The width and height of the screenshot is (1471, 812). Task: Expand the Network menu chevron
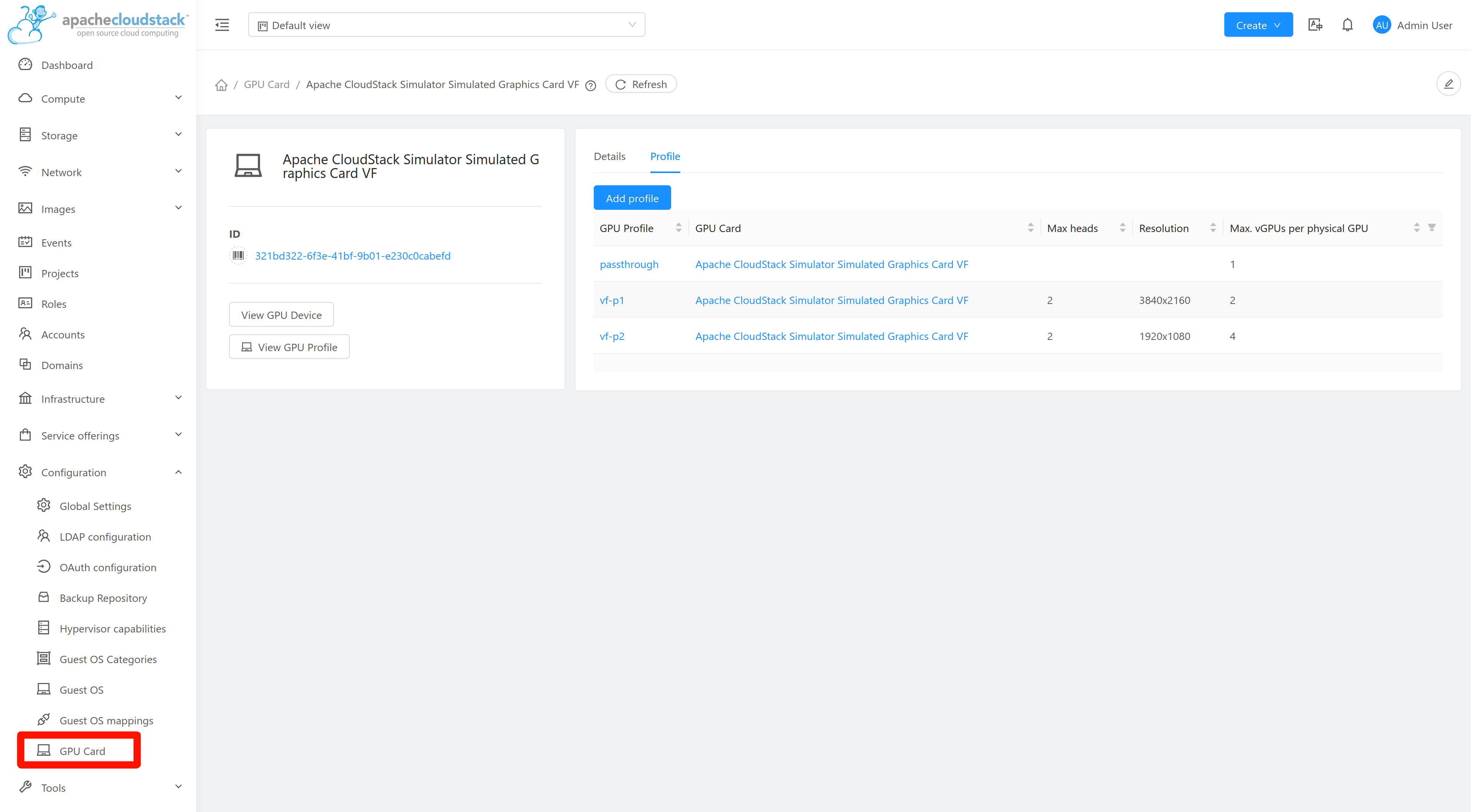tap(178, 171)
